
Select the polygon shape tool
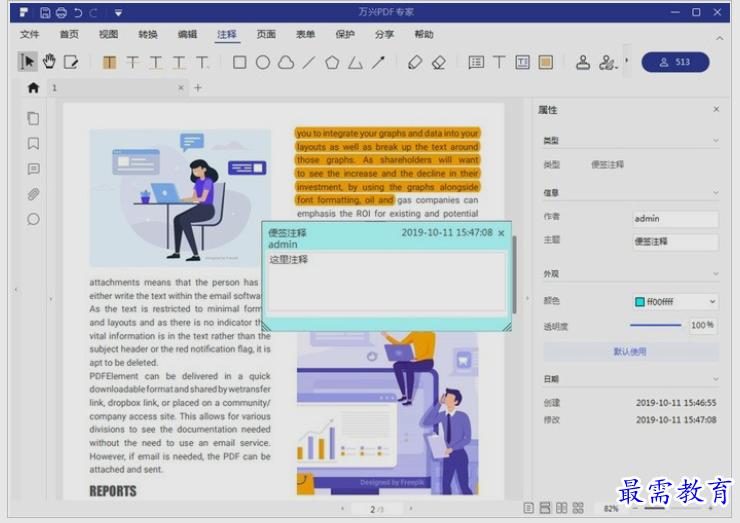[332, 62]
